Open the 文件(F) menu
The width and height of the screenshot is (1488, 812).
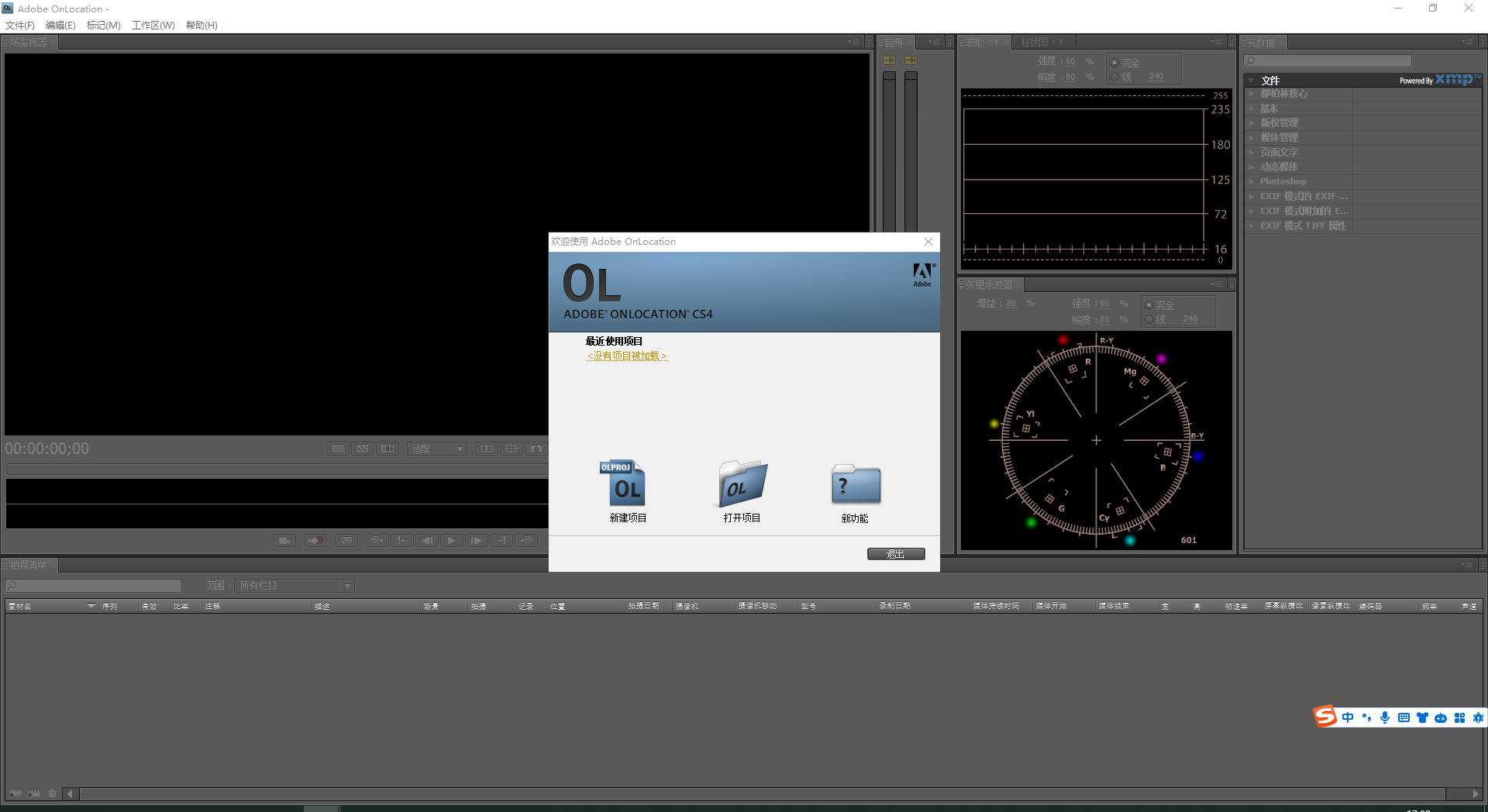tap(20, 26)
